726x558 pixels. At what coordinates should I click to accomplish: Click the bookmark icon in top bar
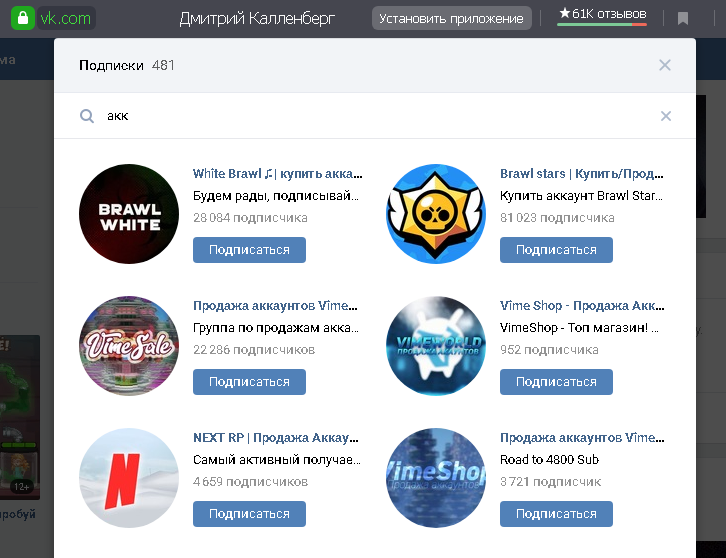click(682, 19)
